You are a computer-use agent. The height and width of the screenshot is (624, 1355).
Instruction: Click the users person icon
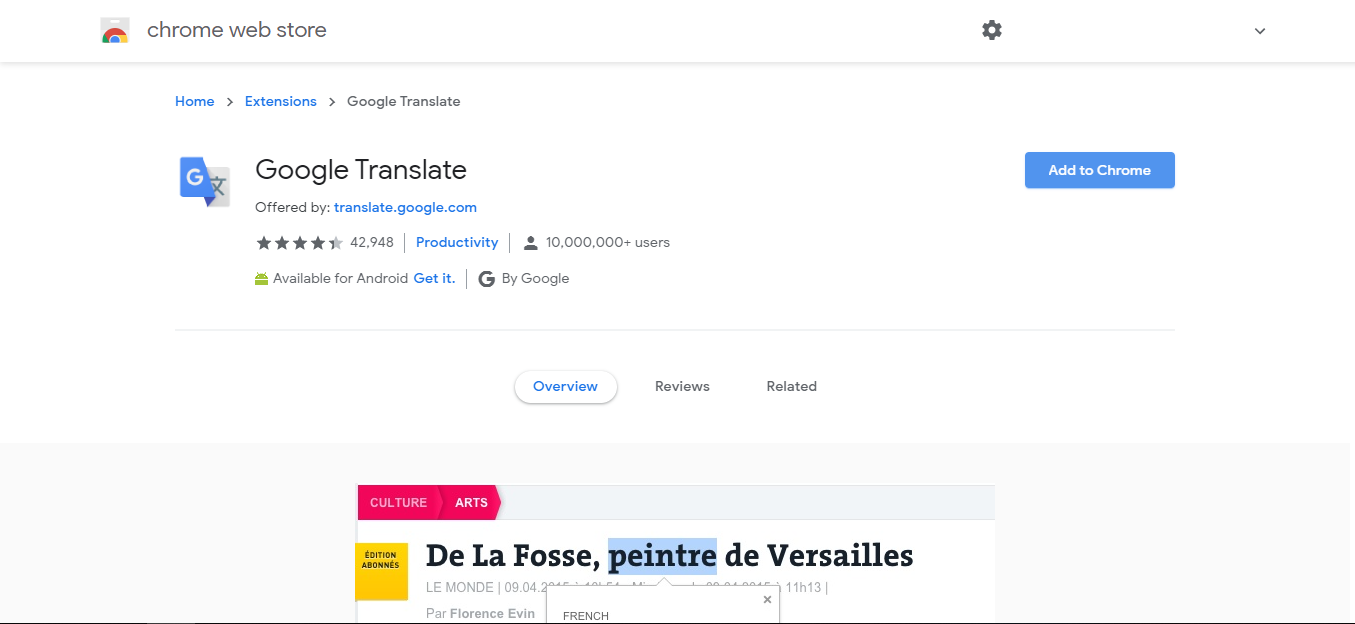point(531,243)
